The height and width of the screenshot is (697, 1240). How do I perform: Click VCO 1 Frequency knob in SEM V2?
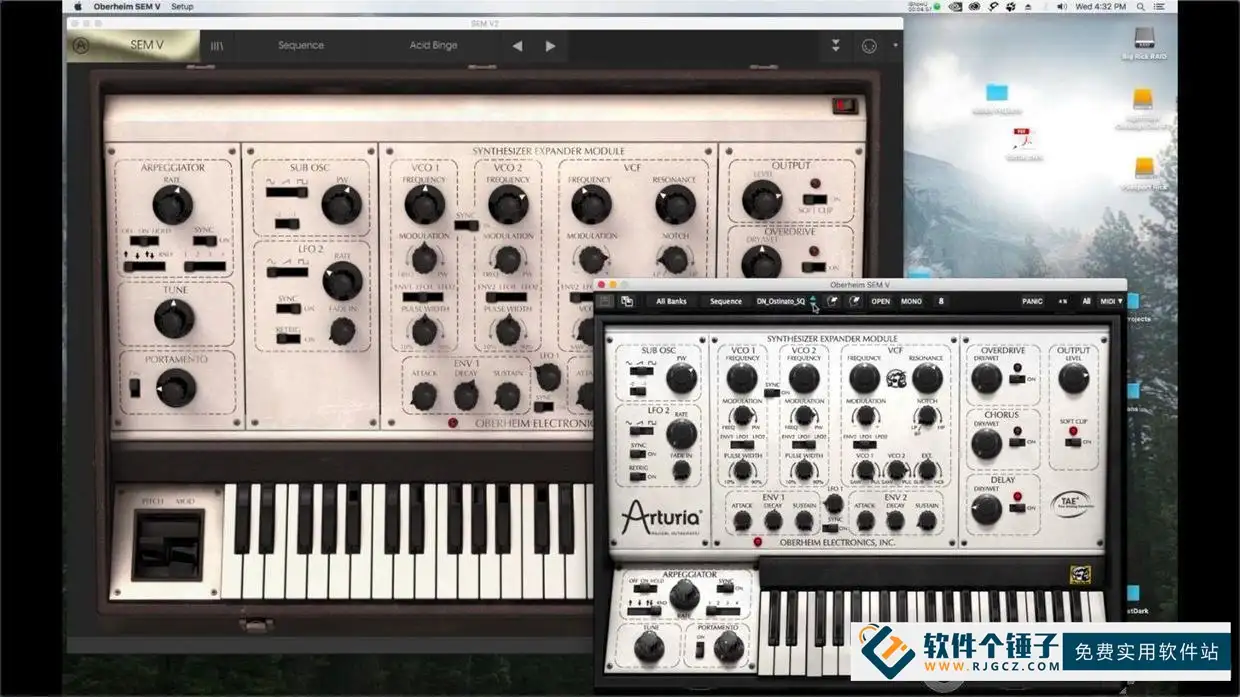point(424,204)
